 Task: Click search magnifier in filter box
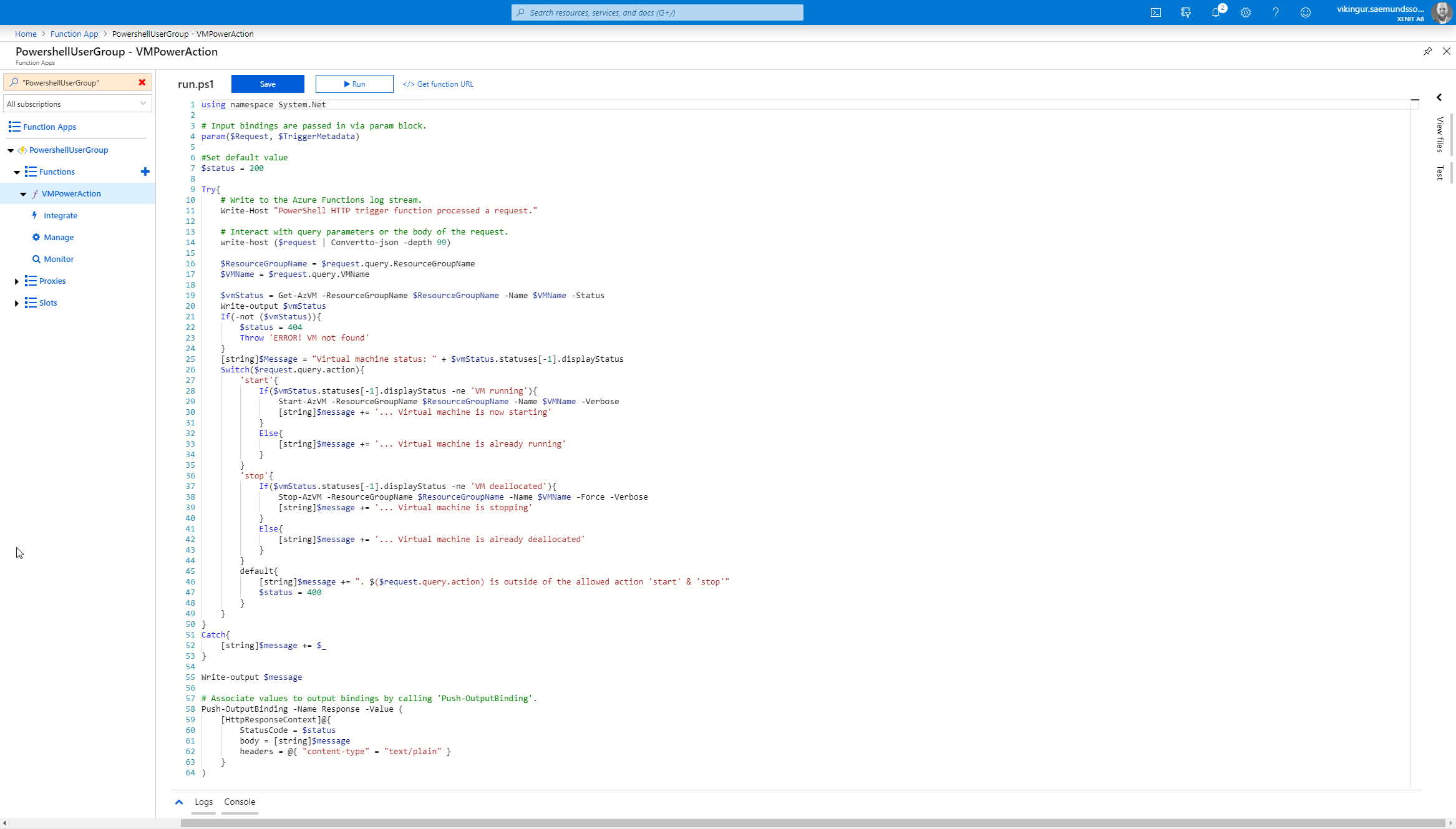(x=14, y=82)
